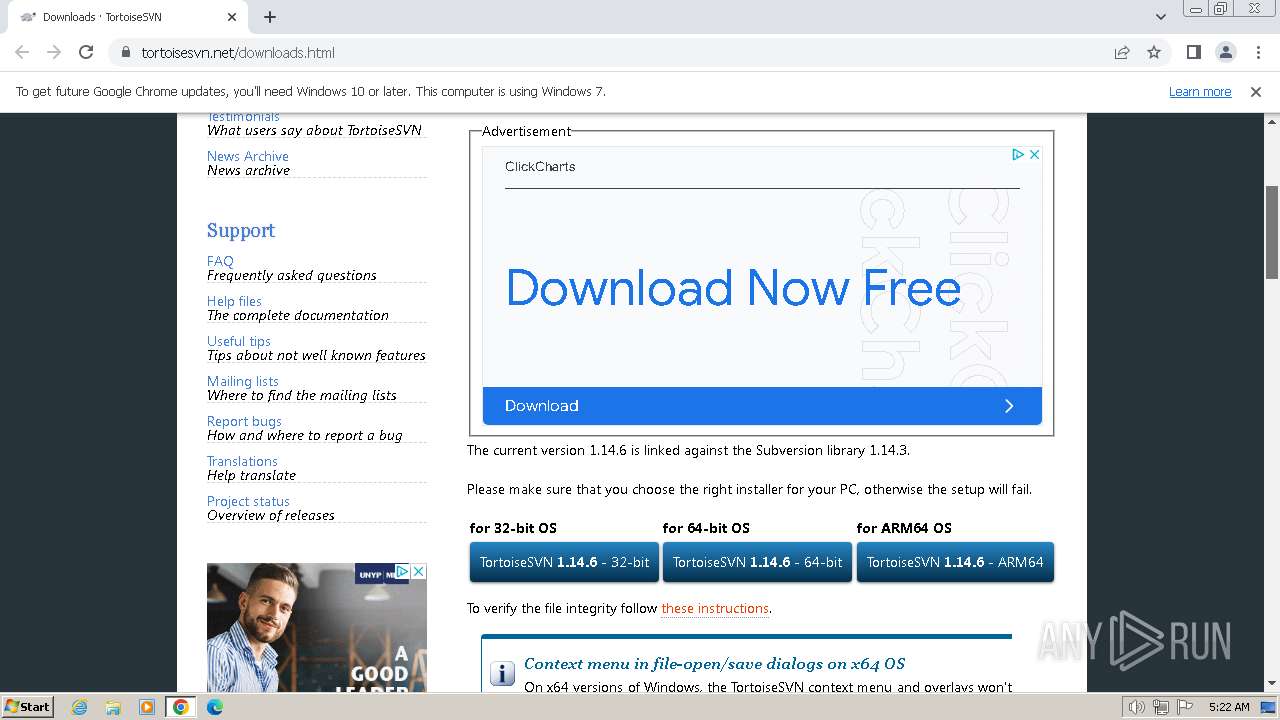Open the Help files link

pos(234,301)
